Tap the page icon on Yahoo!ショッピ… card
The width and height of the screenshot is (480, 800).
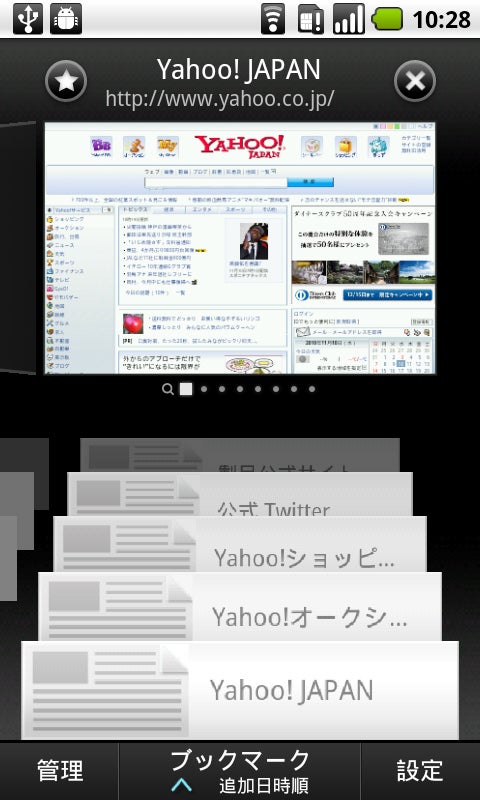125,544
